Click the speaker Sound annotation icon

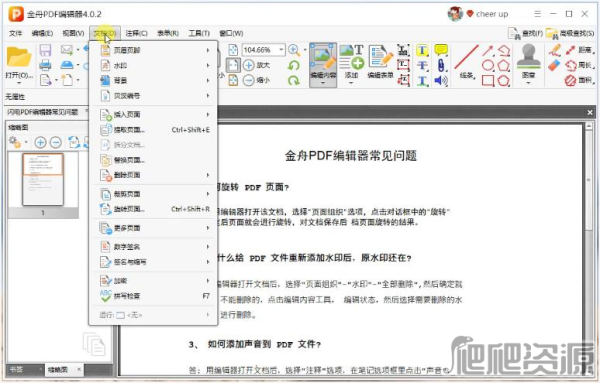pyautogui.click(x=441, y=80)
